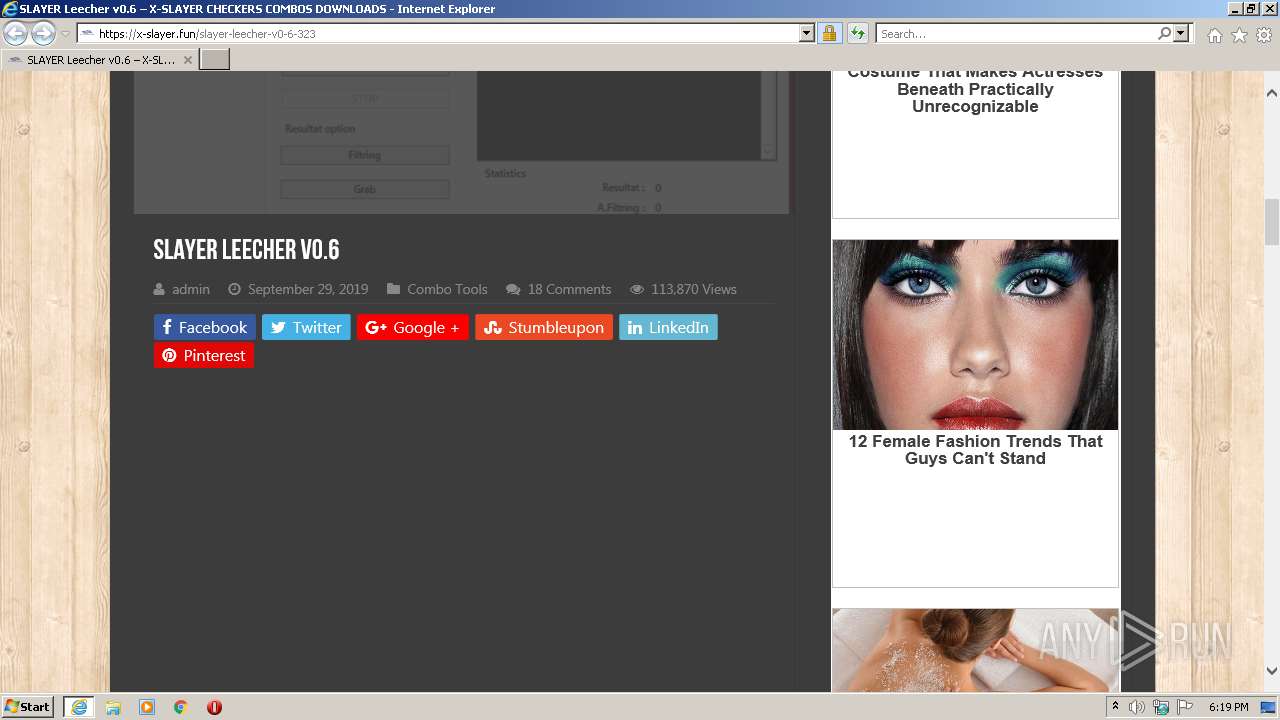Open the media player taskbar icon
Image resolution: width=1280 pixels, height=720 pixels.
(147, 707)
